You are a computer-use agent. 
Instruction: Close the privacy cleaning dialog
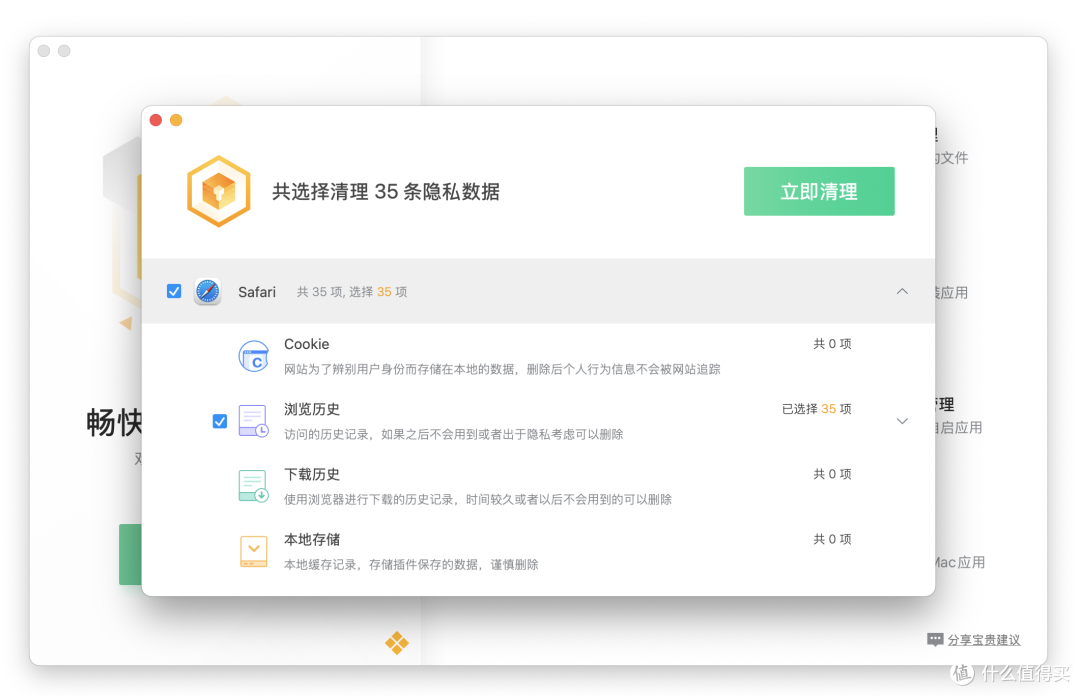[156, 120]
